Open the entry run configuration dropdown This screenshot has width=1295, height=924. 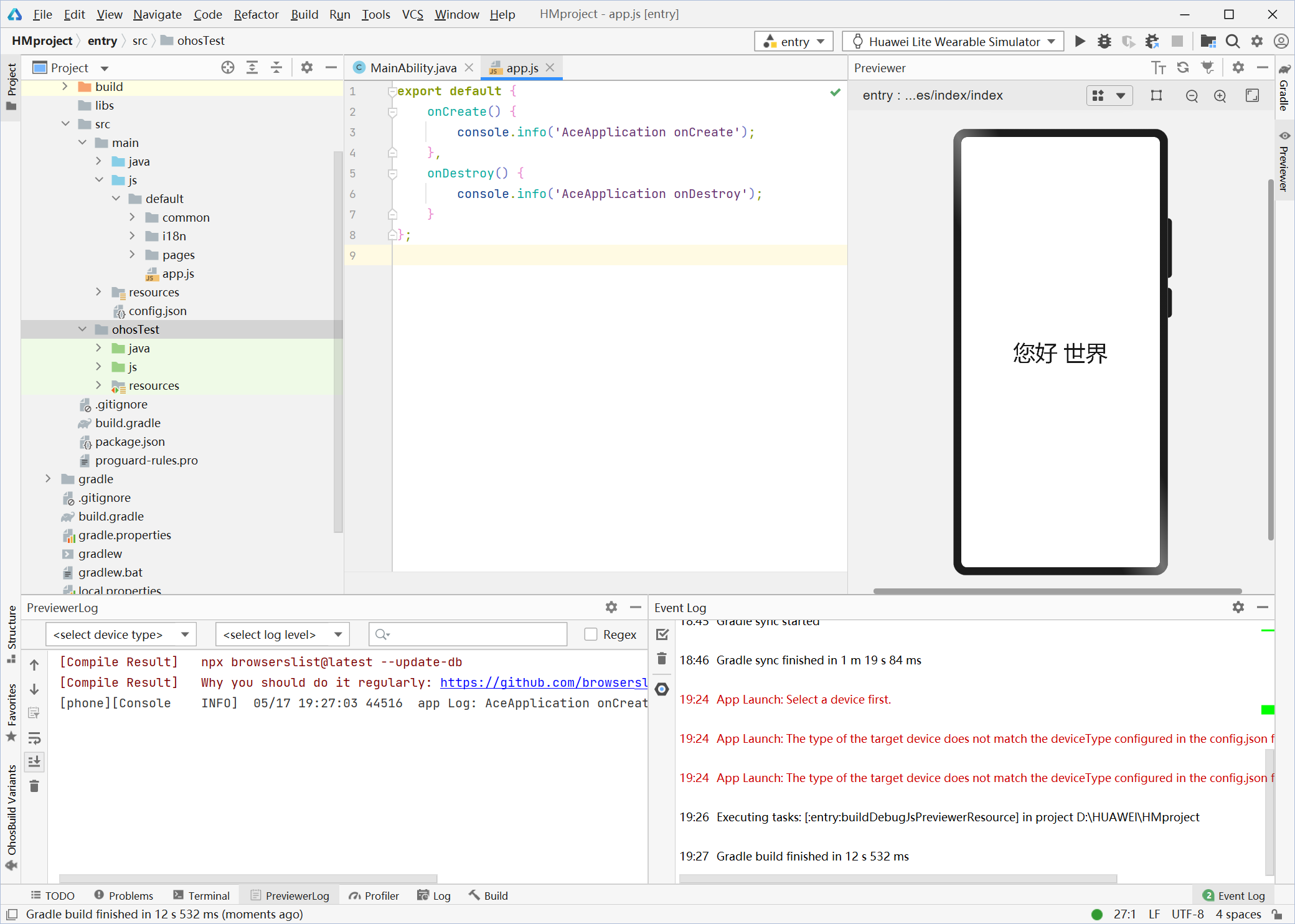point(794,41)
